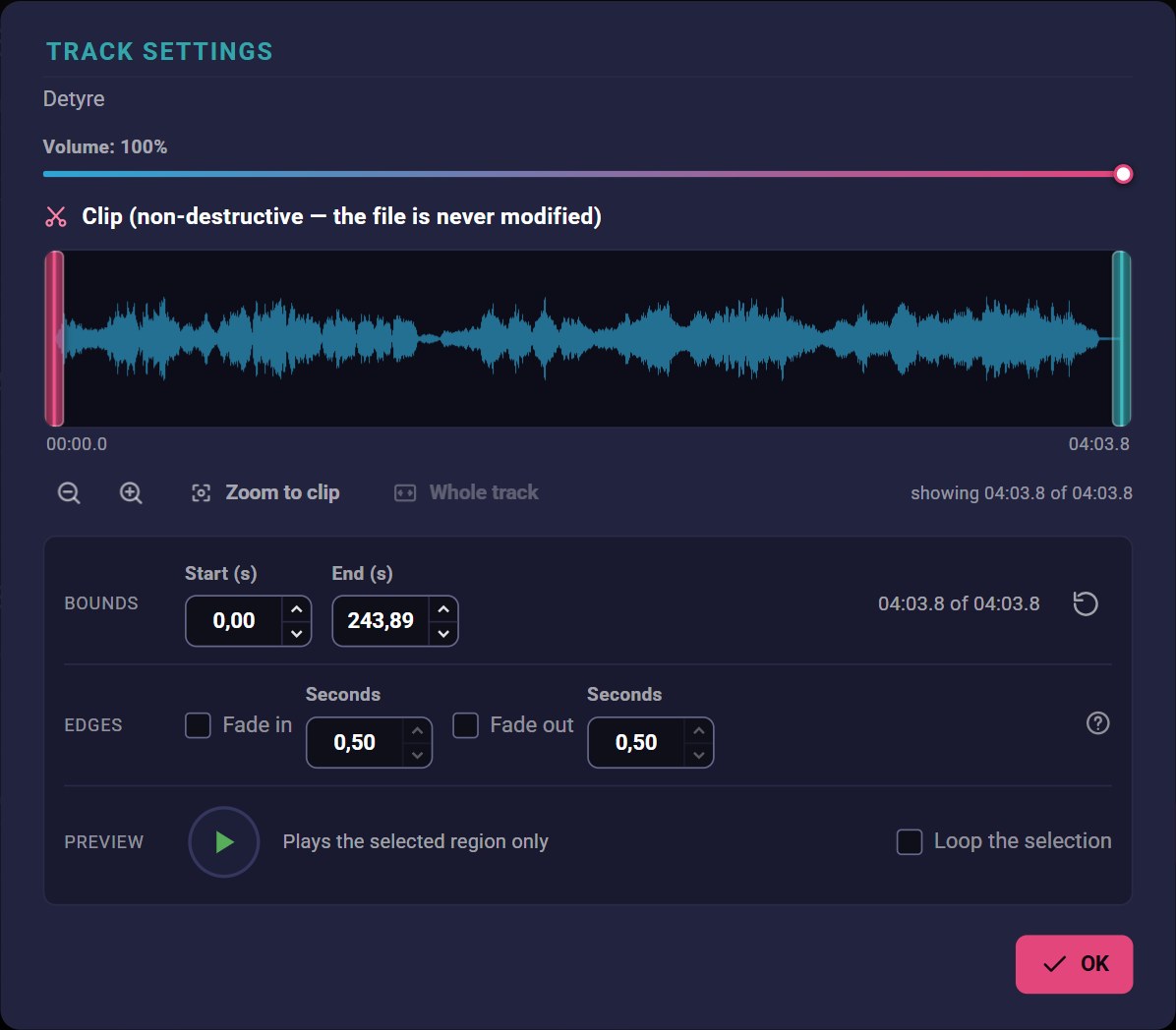Click the "Plays the selected region only" text
Image resolution: width=1176 pixels, height=1030 pixels.
(x=416, y=842)
